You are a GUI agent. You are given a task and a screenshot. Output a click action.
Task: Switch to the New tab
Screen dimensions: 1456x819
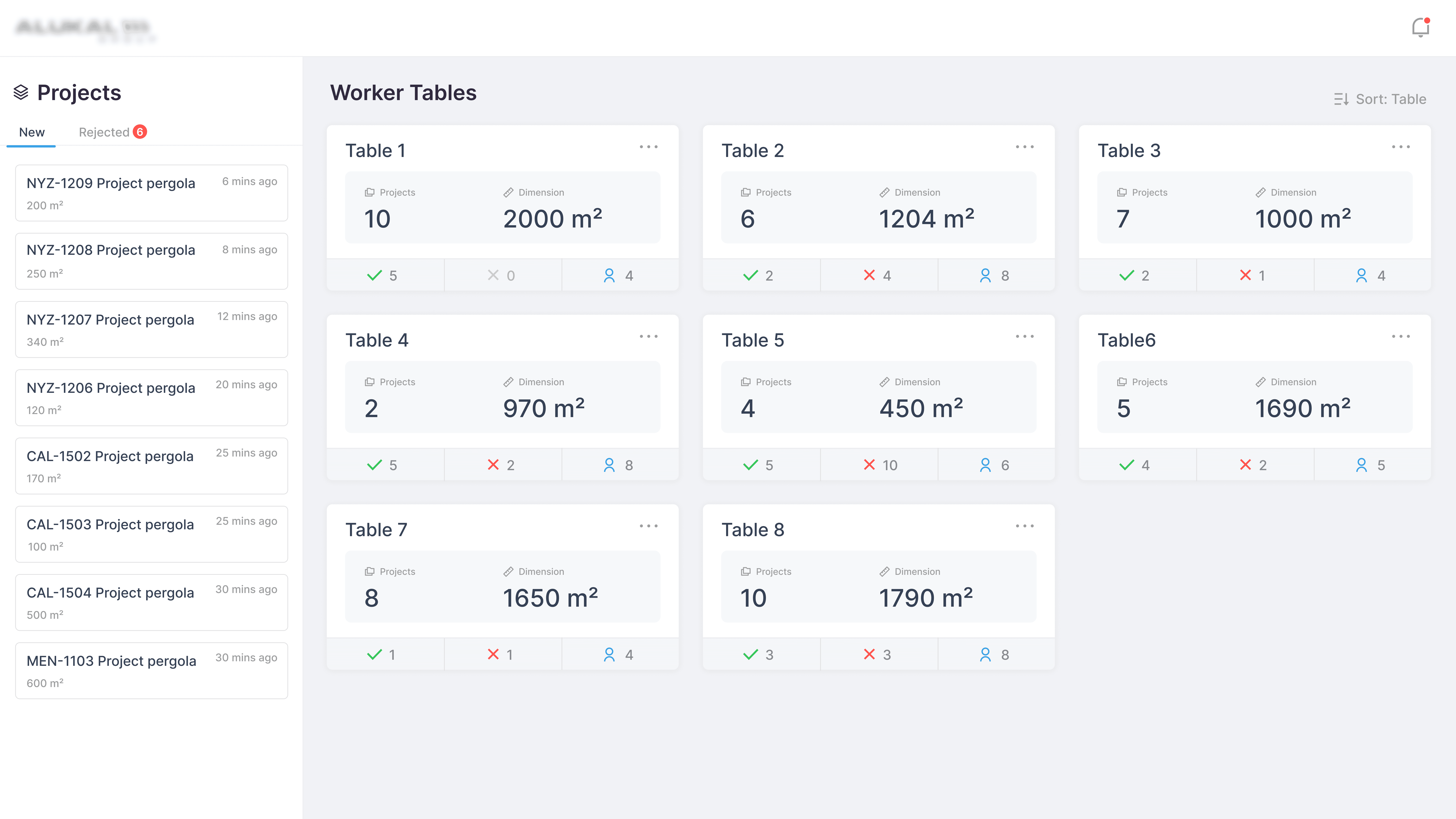pos(32,132)
